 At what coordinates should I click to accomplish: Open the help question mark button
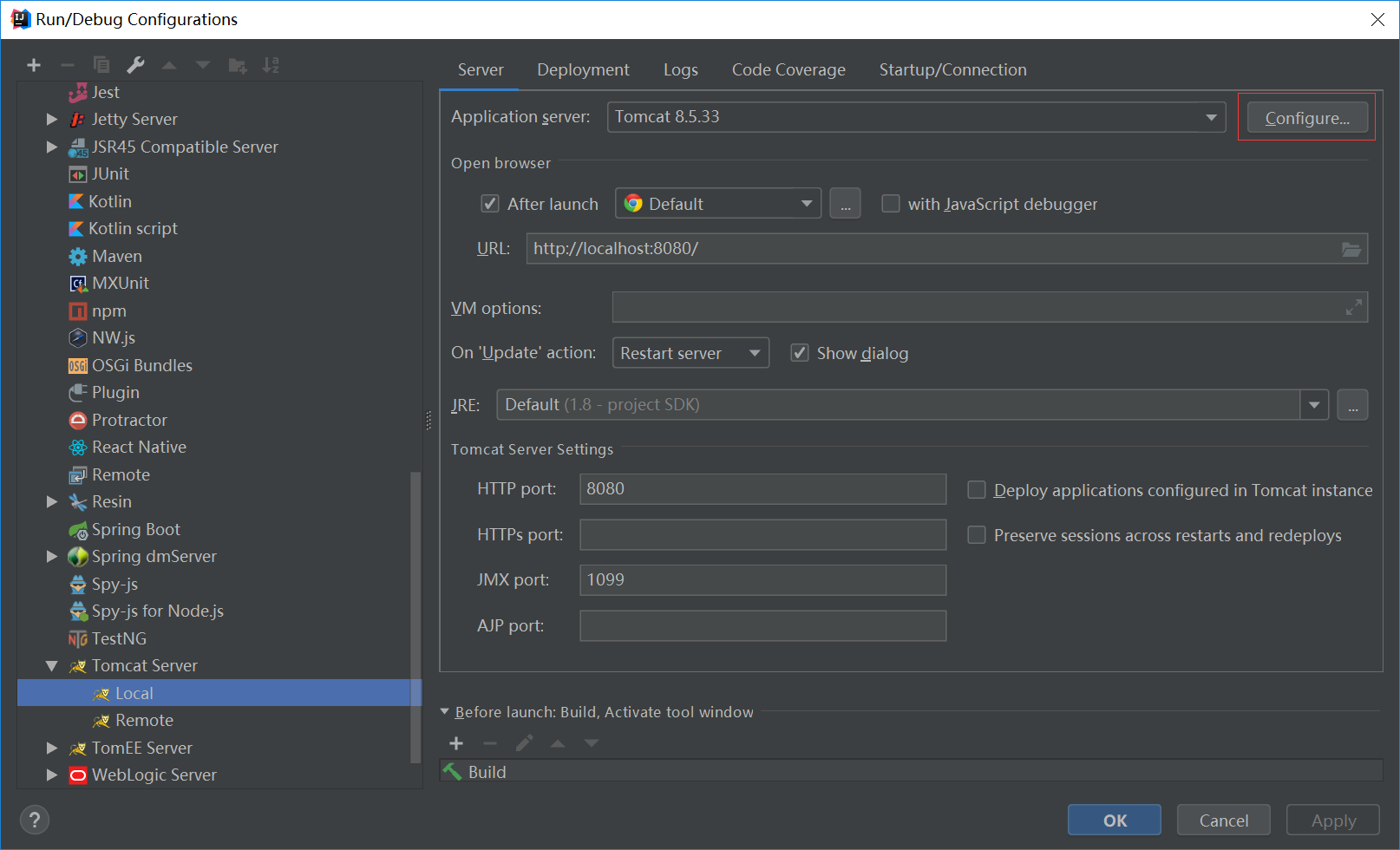[x=35, y=820]
